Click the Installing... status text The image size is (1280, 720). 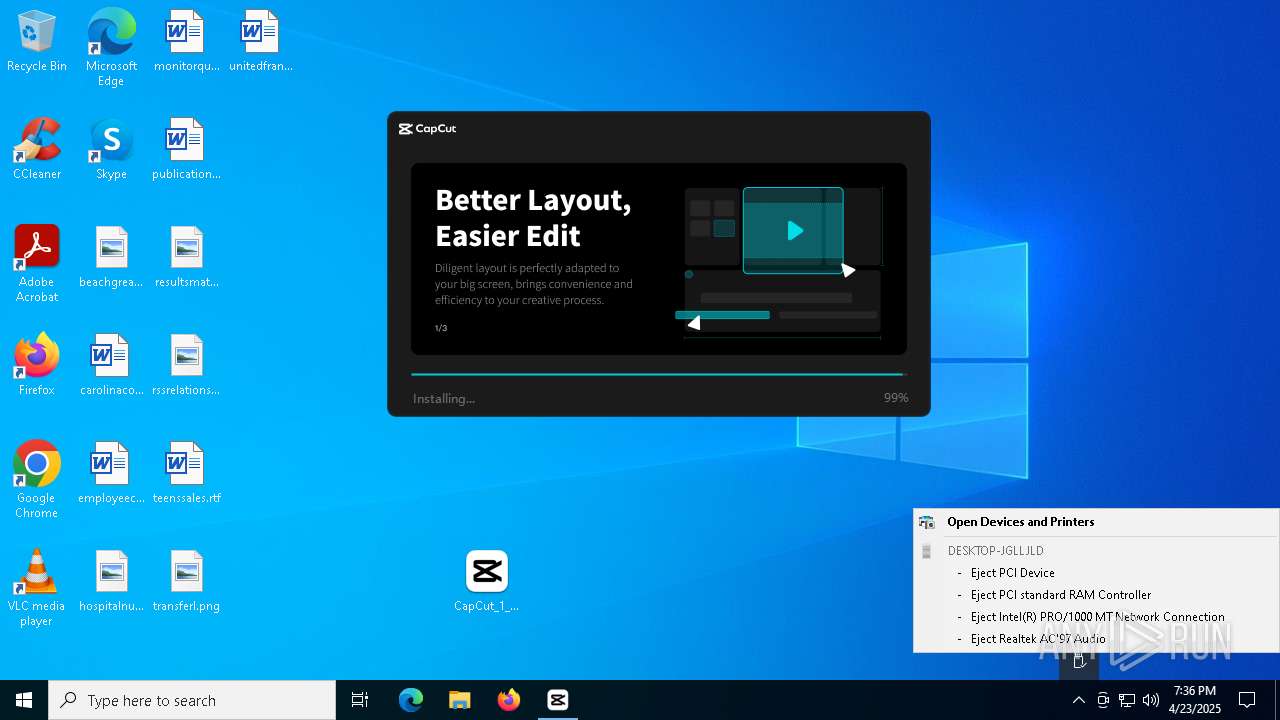(444, 398)
